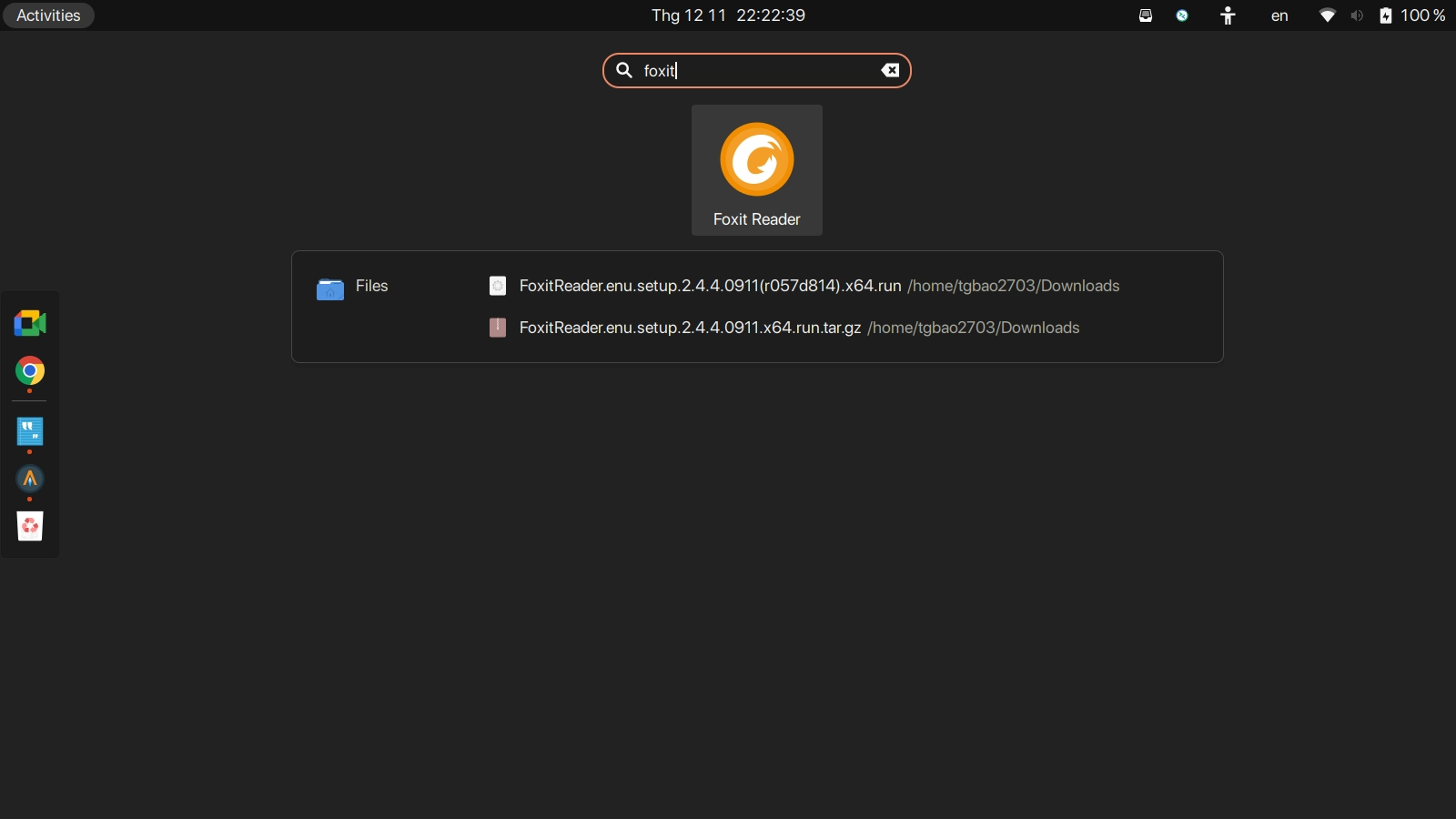Open the accessibility menu in top bar
Viewport: 1456px width, 819px height.
(x=1228, y=15)
